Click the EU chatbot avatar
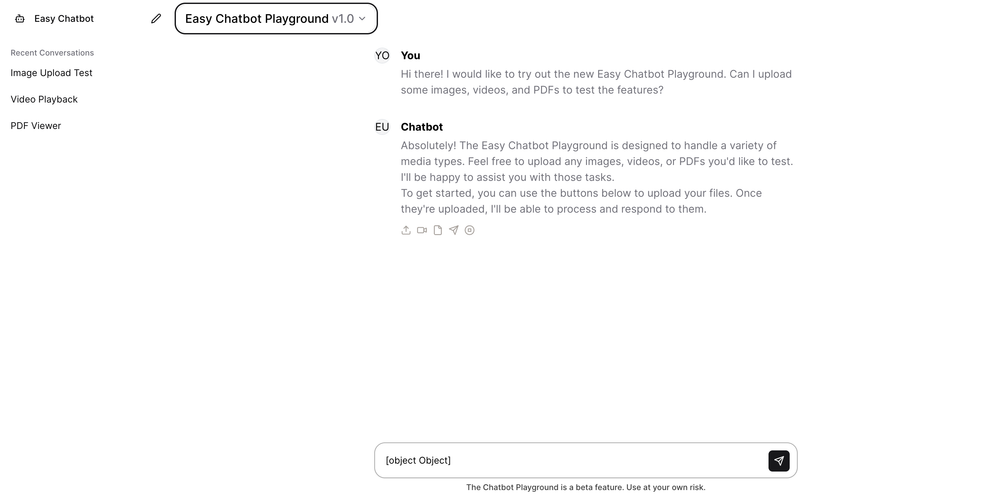 pyautogui.click(x=382, y=127)
